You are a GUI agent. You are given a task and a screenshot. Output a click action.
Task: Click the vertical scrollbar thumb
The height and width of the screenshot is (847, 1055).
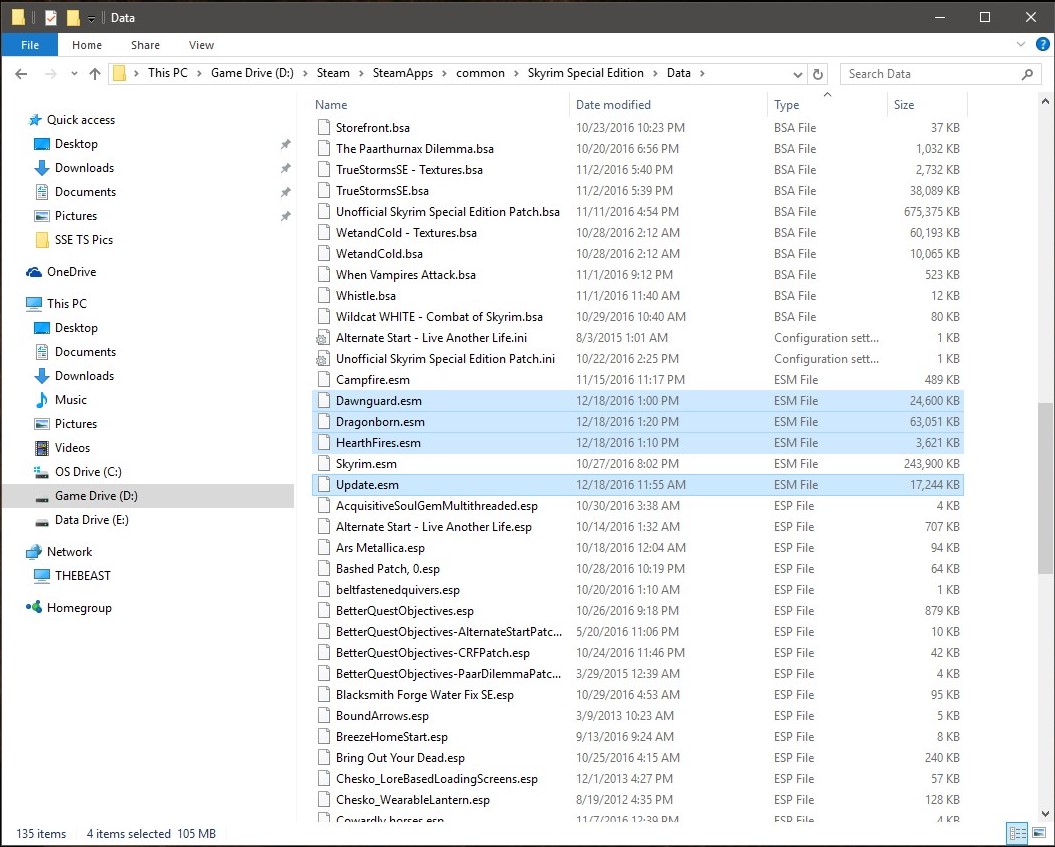pyautogui.click(x=1045, y=488)
